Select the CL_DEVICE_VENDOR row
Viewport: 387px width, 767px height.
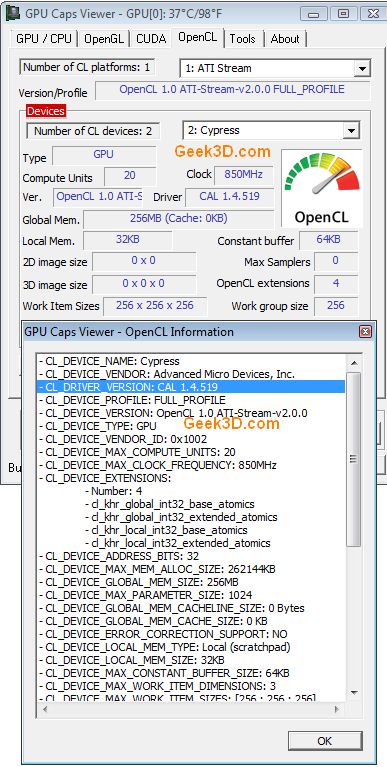191,374
